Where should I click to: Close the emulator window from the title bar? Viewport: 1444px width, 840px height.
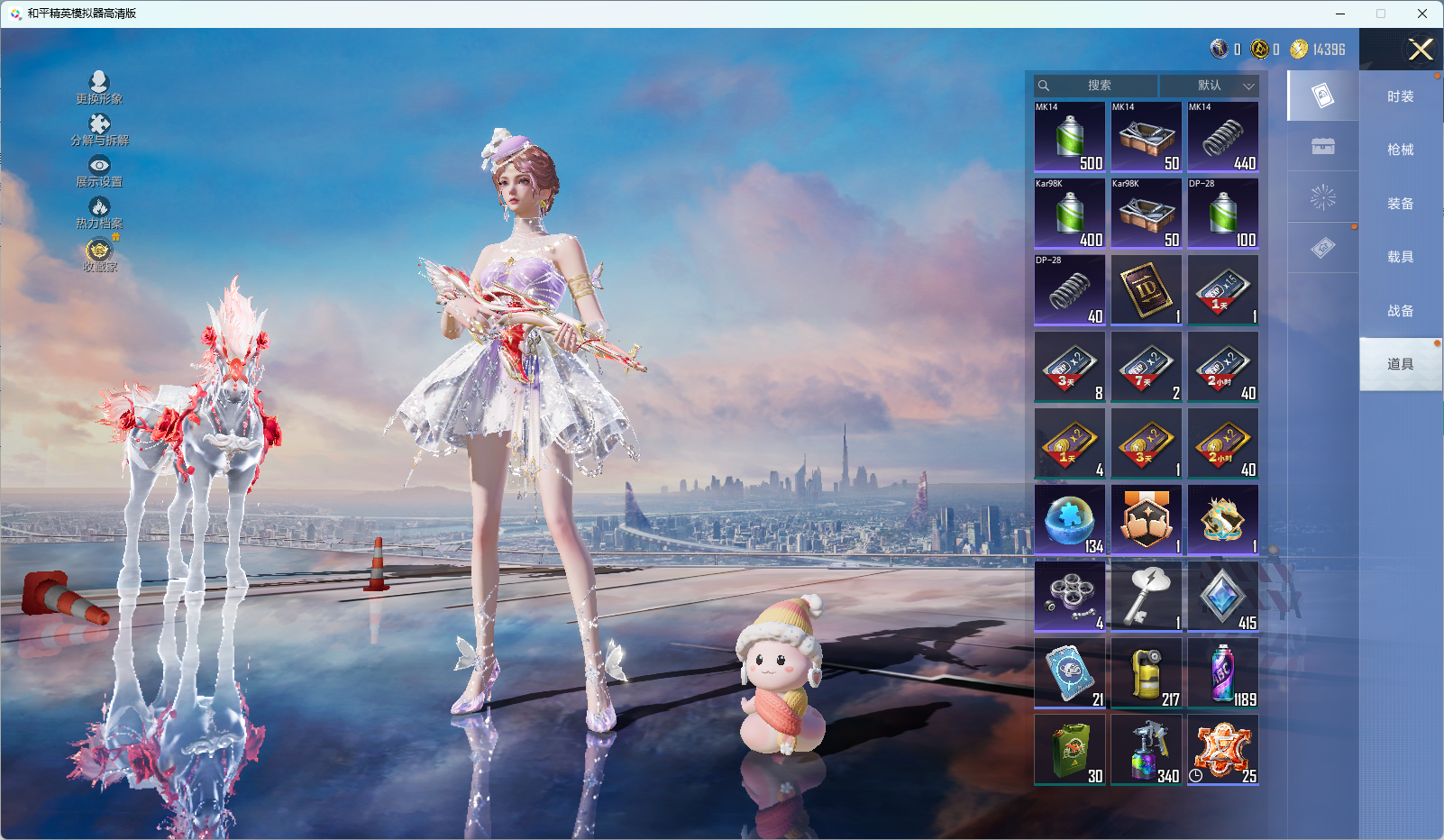tap(1422, 14)
